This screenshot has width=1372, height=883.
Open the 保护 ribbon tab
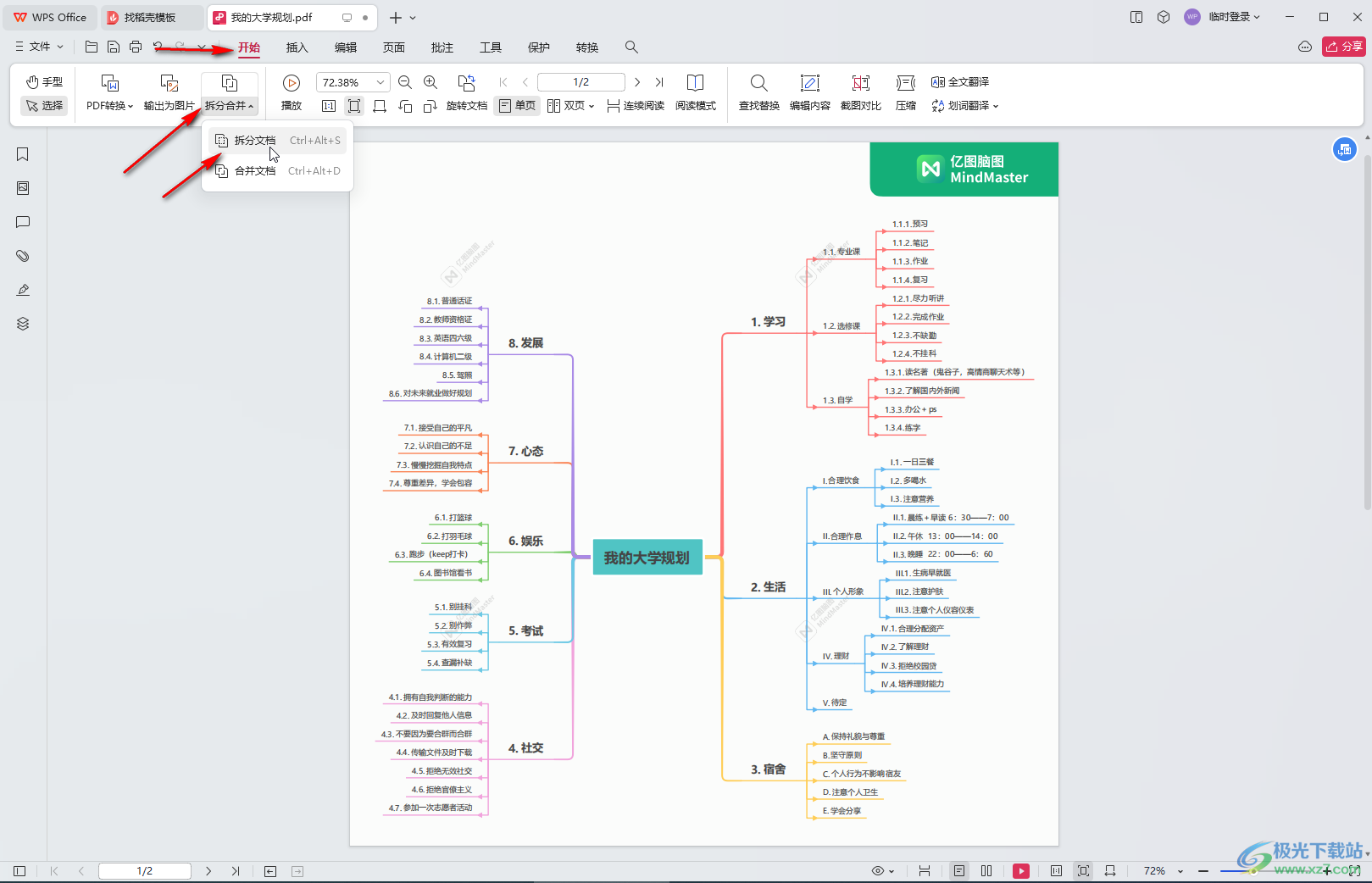pos(539,47)
